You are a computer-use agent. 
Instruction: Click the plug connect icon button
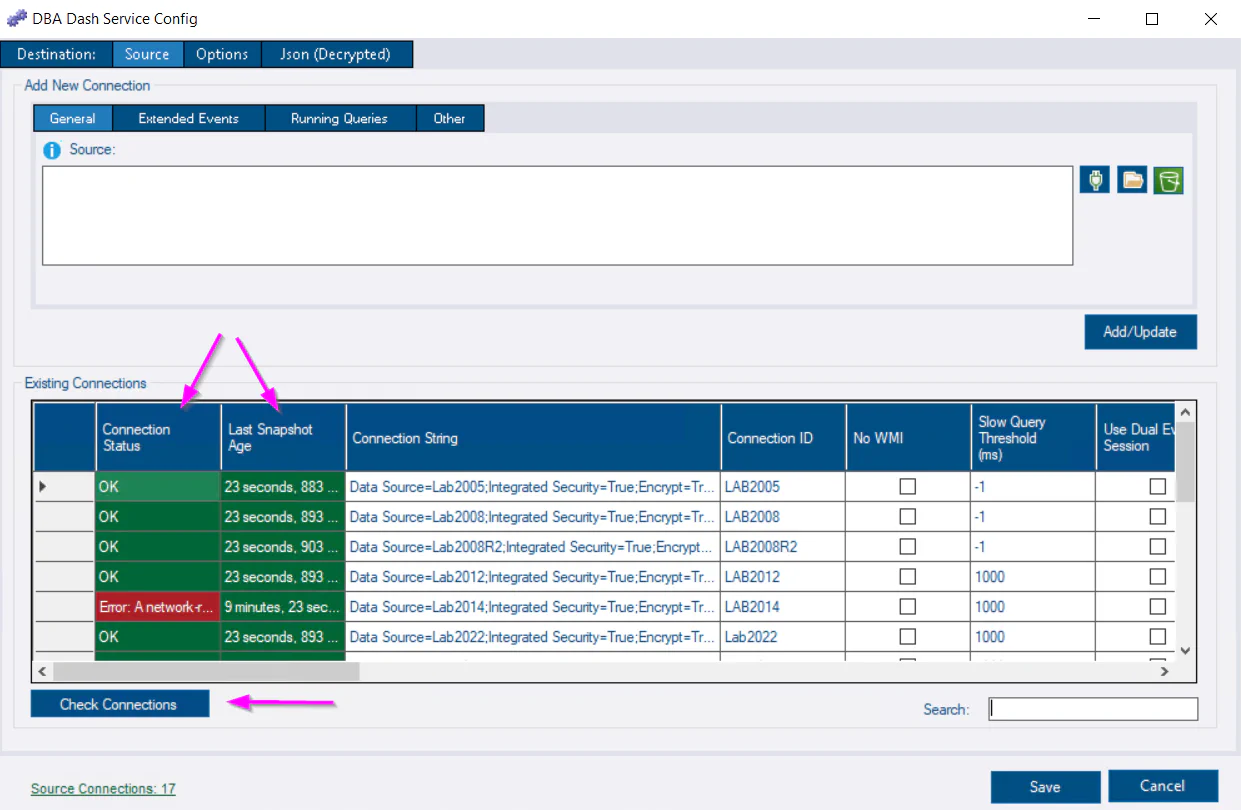coord(1094,180)
